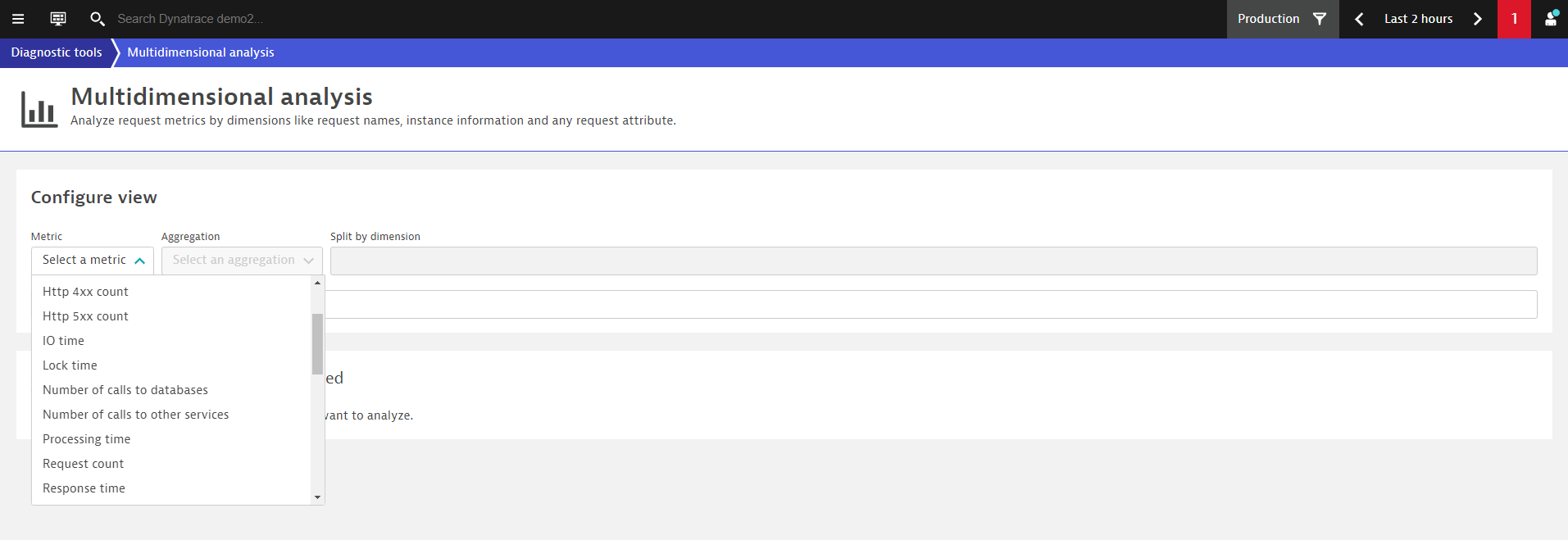
Task: Open the dashboards monitor icon
Action: (58, 19)
